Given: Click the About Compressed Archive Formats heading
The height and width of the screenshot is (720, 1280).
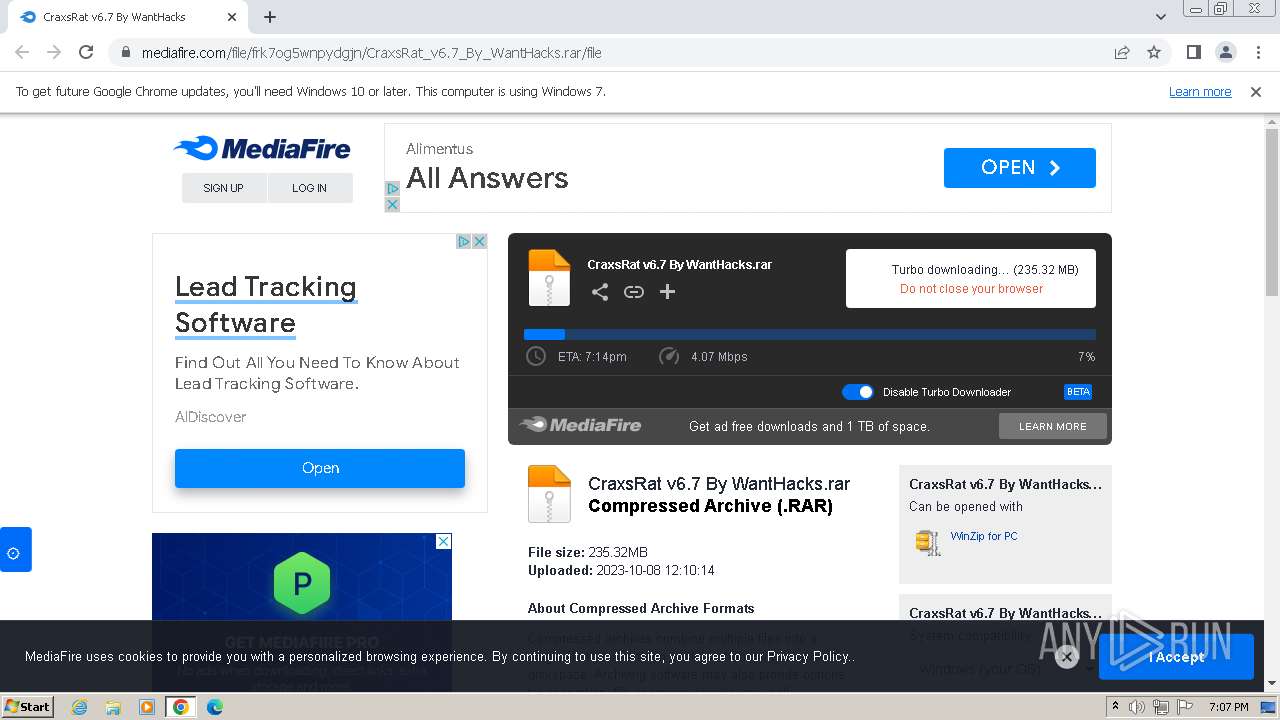Looking at the screenshot, I should (641, 608).
